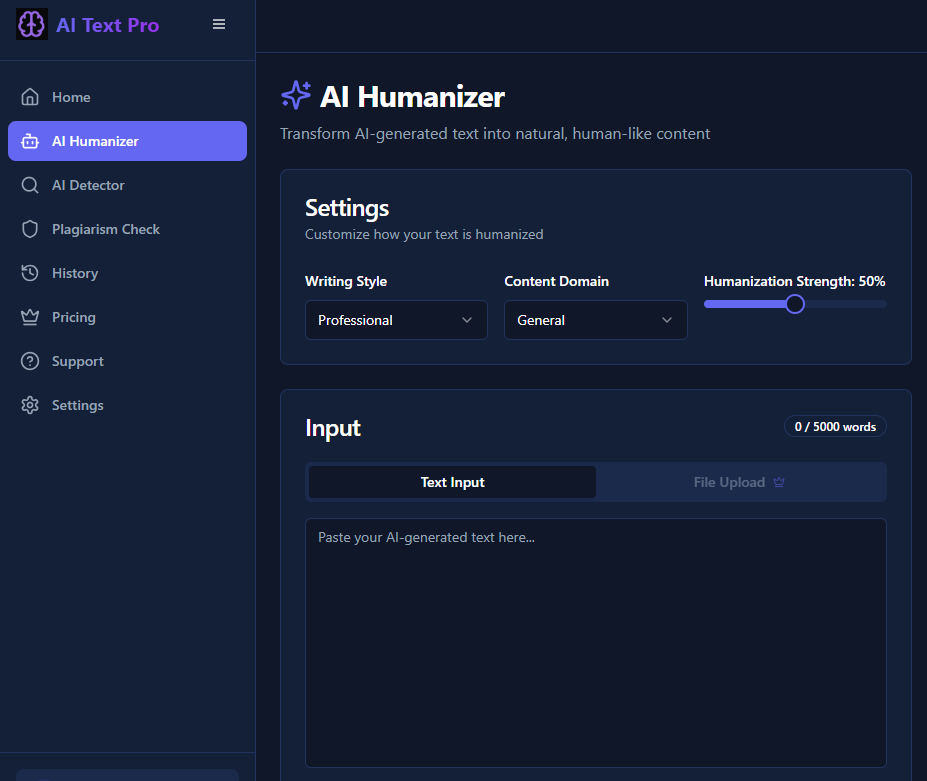
Task: Select the Home icon in the sidebar
Action: click(x=30, y=96)
